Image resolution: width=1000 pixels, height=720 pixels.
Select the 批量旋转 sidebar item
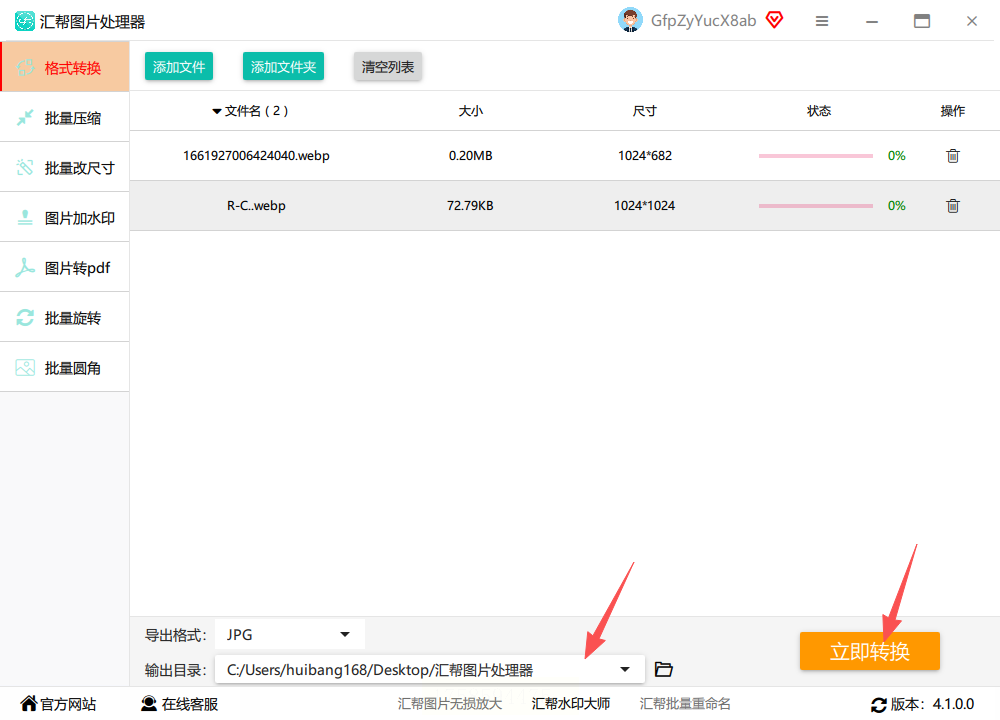coord(64,318)
